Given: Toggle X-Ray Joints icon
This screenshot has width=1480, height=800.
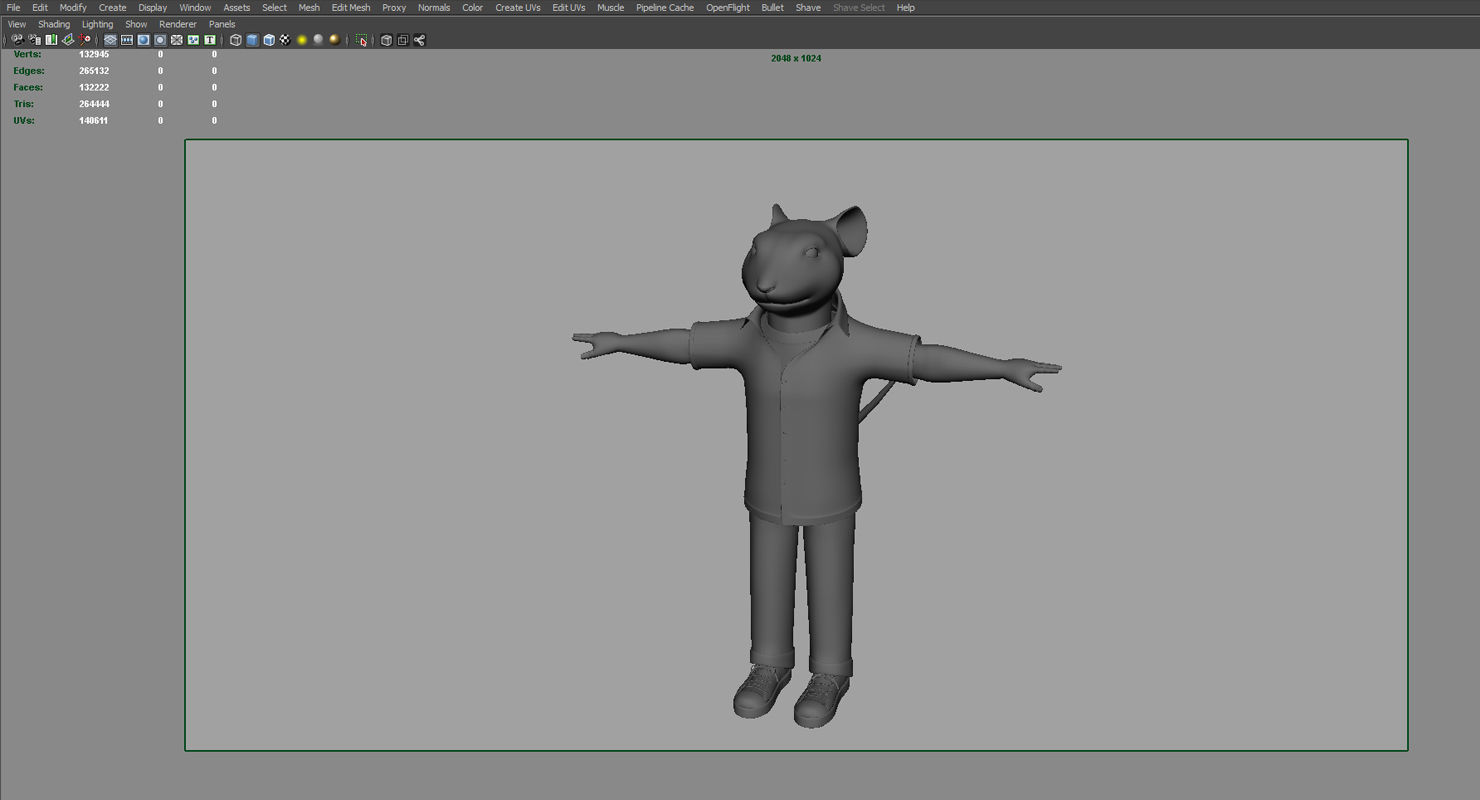Looking at the screenshot, I should coord(419,40).
